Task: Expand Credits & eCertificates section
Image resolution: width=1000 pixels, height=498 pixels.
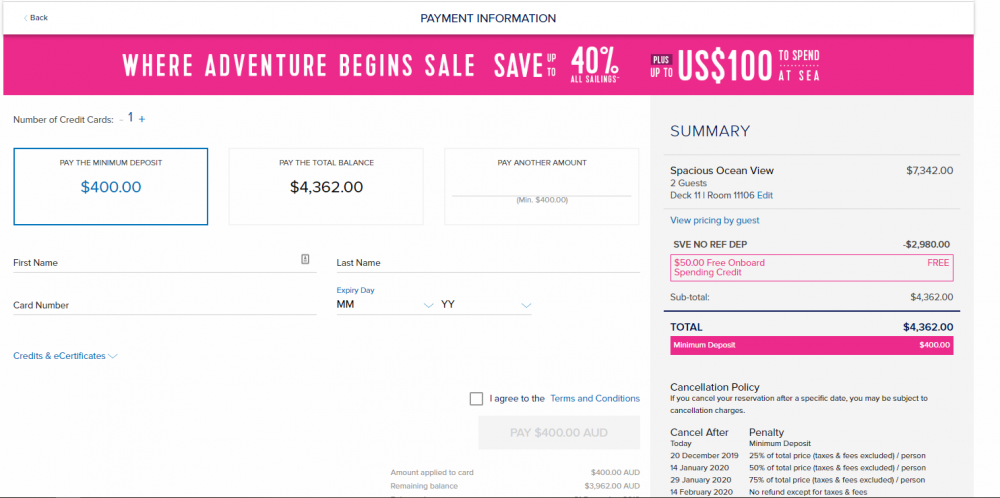Action: click(x=66, y=356)
